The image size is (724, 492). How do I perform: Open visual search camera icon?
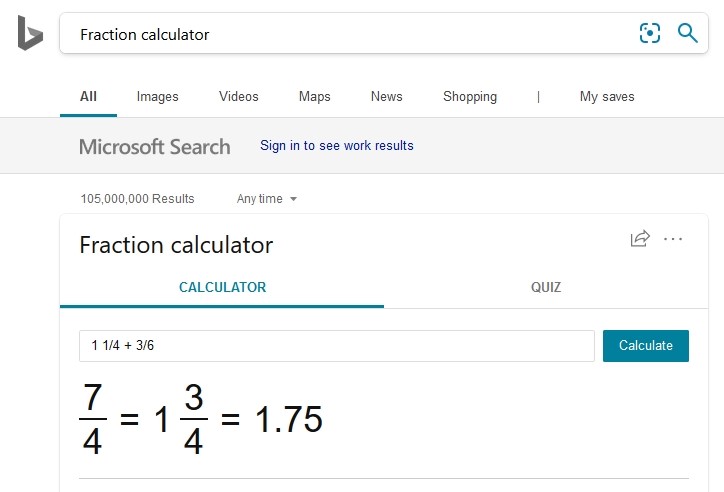pos(650,34)
